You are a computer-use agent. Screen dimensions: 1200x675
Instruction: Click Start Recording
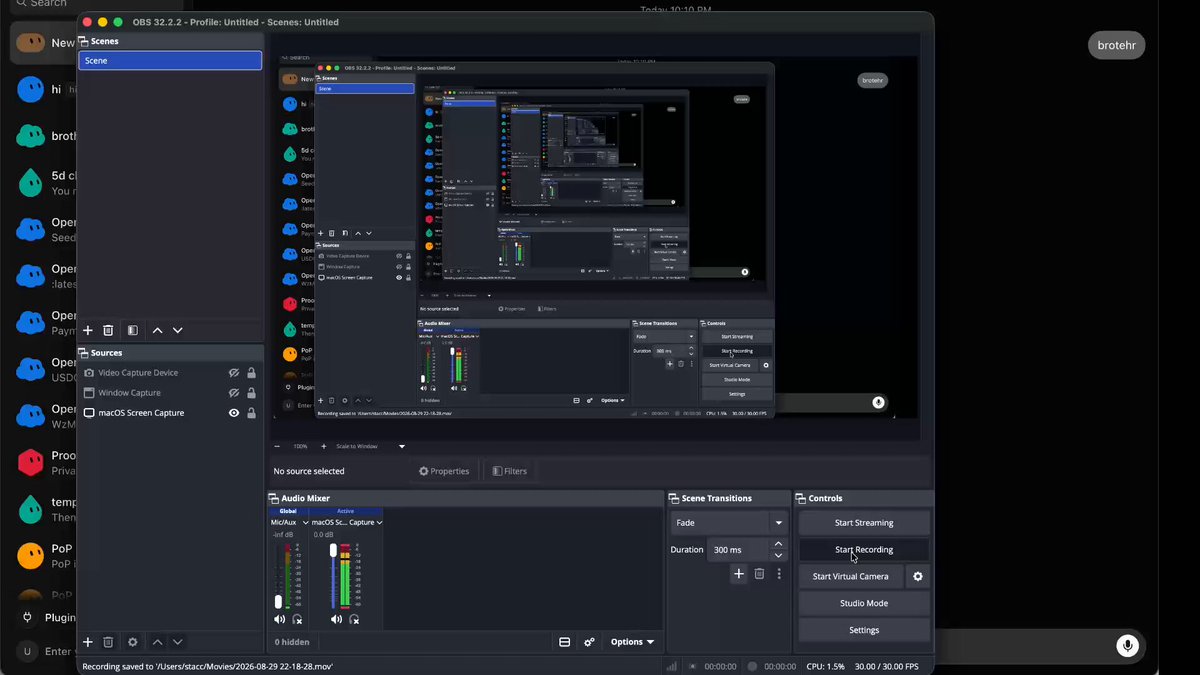(x=864, y=550)
